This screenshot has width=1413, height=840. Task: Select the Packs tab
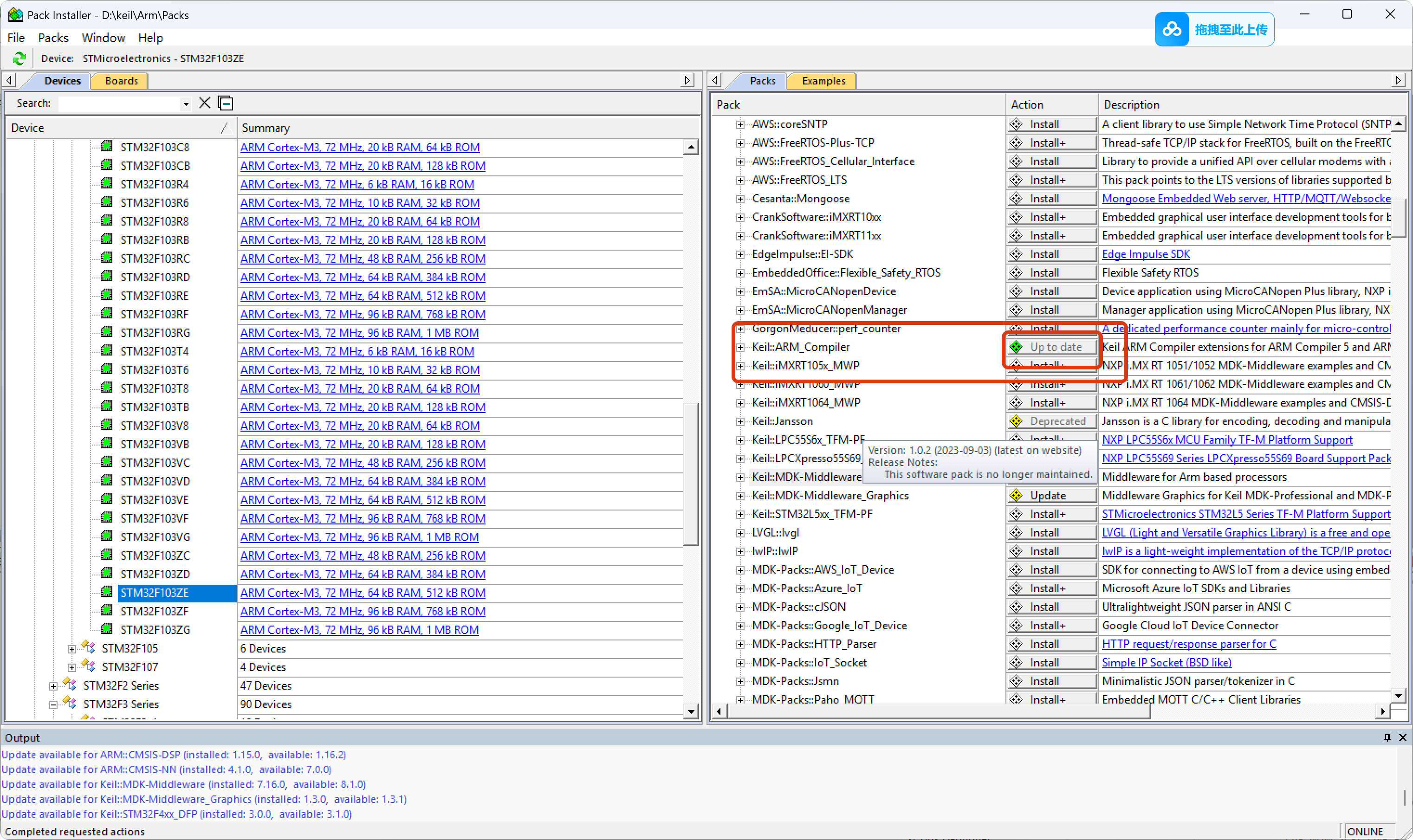pos(763,80)
